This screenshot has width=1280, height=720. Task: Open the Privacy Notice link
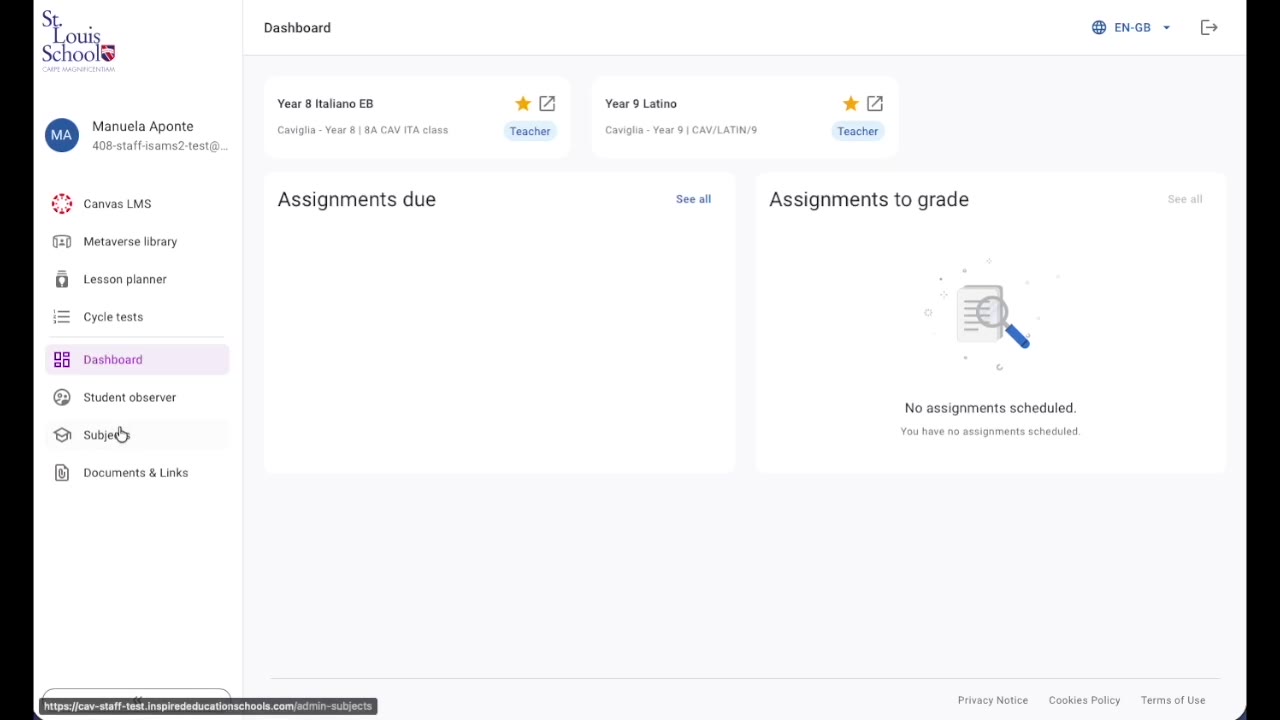coord(993,700)
